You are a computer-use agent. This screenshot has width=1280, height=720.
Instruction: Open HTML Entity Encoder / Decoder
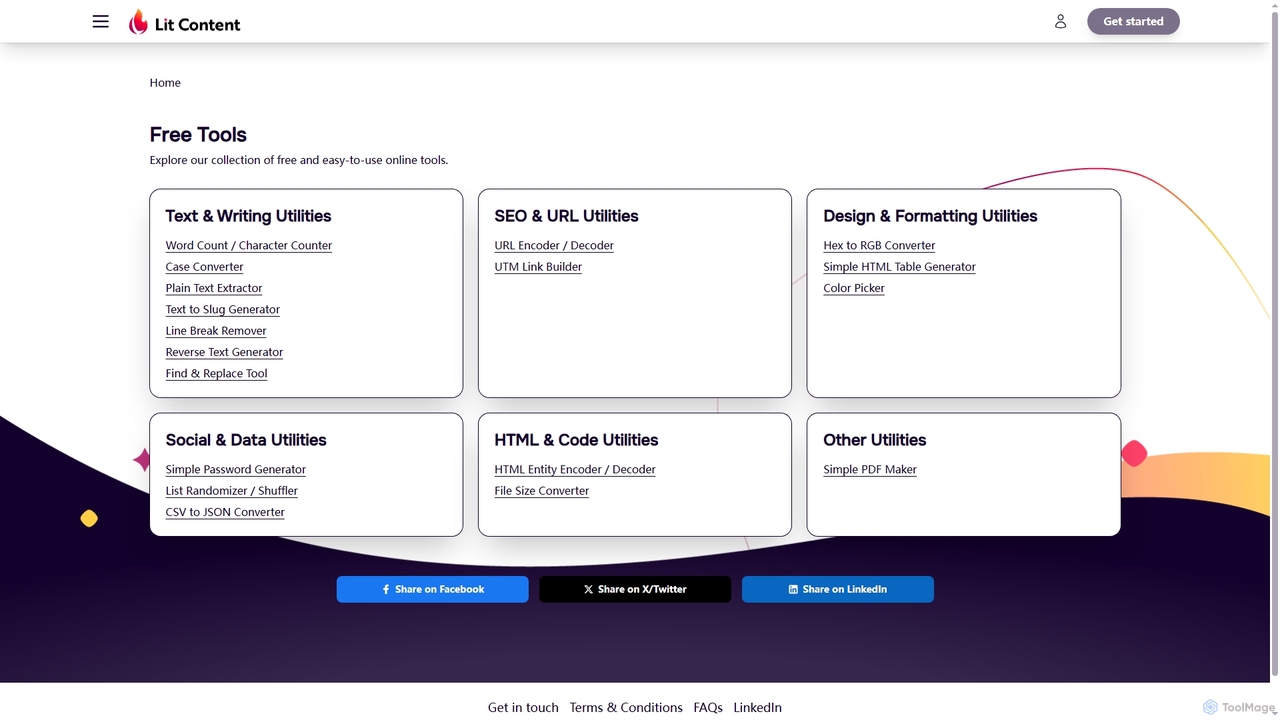[575, 469]
